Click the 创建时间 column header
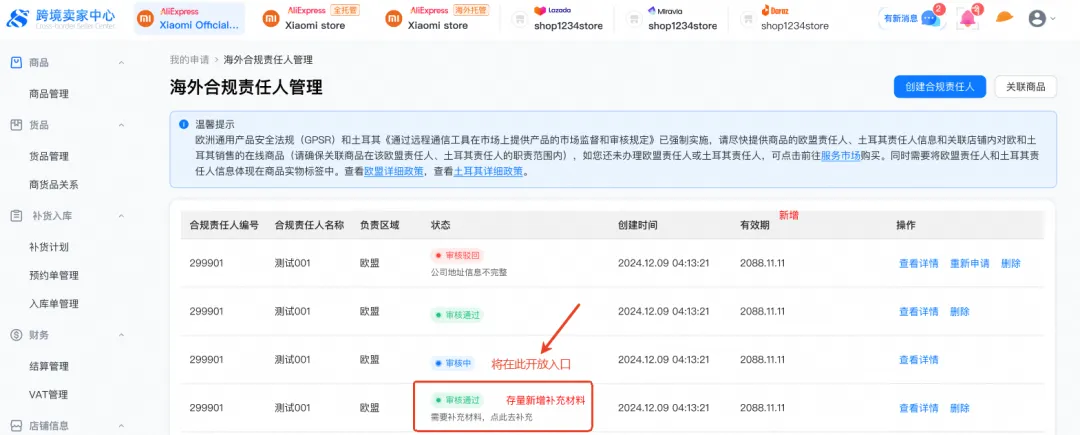The height and width of the screenshot is (435, 1080). (x=638, y=225)
